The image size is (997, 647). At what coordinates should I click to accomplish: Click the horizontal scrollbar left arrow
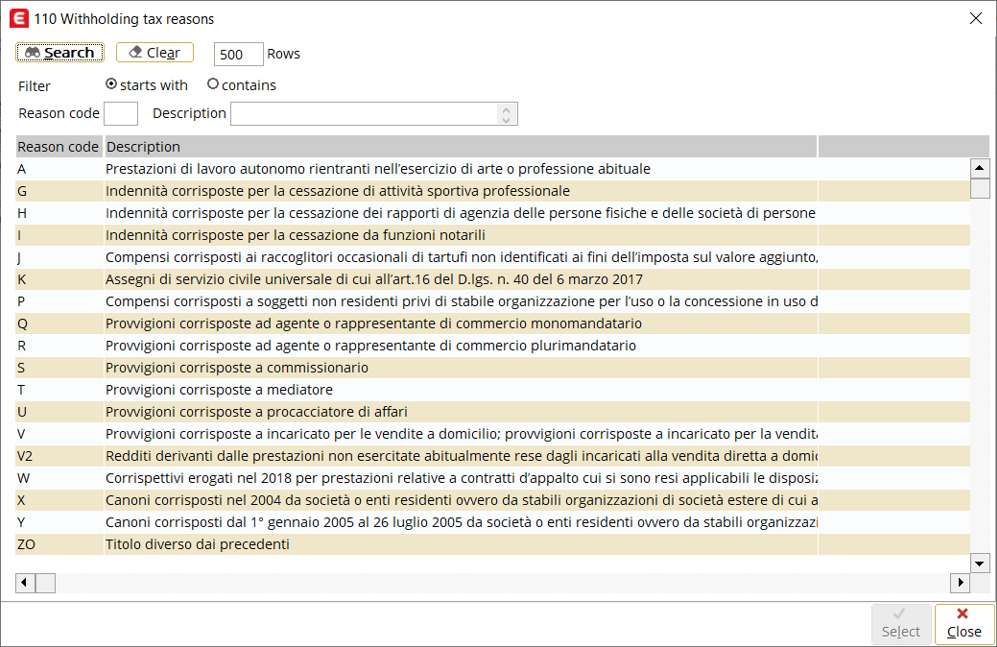(25, 583)
